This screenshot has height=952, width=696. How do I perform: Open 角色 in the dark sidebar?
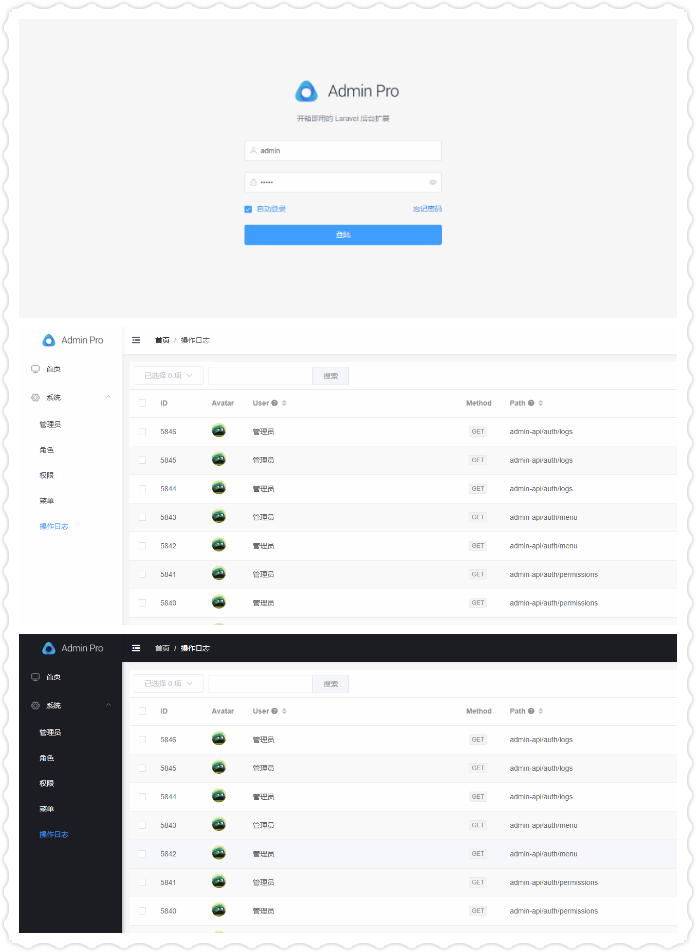[x=47, y=758]
